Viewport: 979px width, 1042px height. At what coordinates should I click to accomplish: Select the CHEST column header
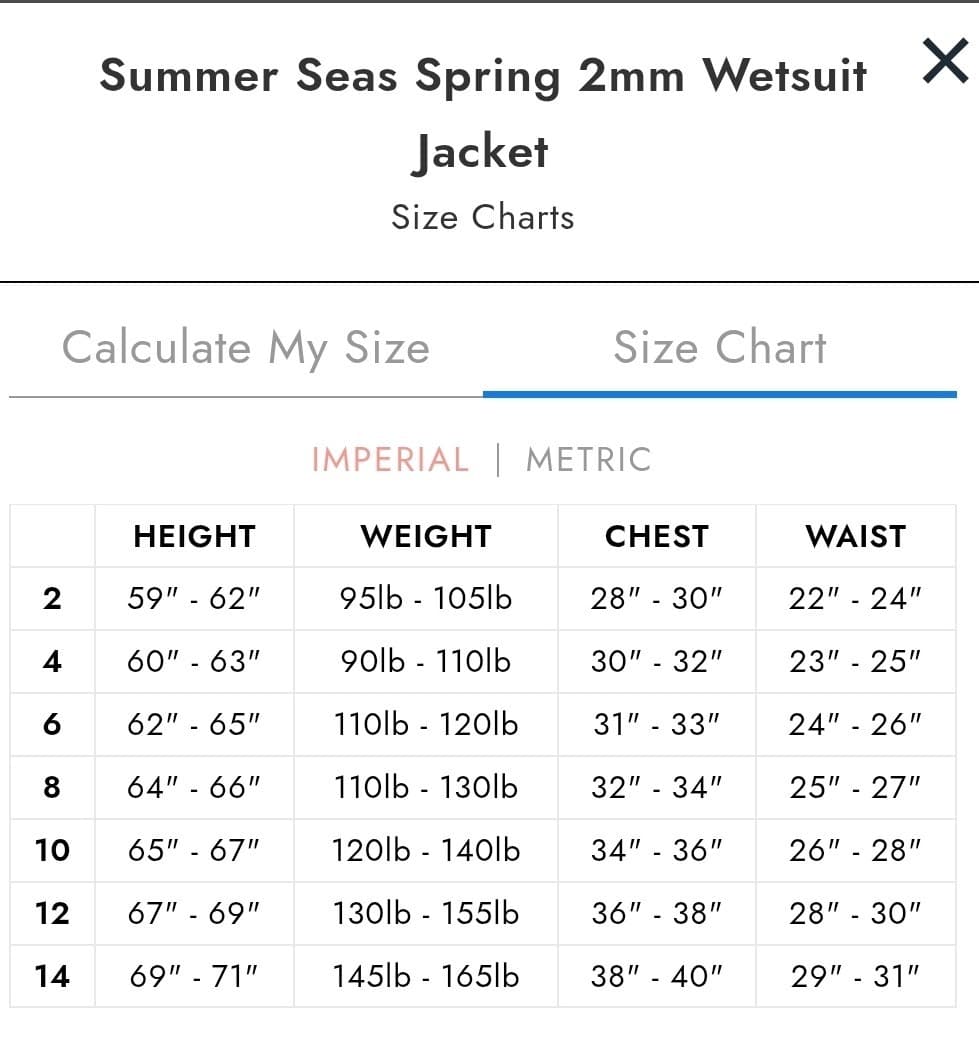point(655,536)
